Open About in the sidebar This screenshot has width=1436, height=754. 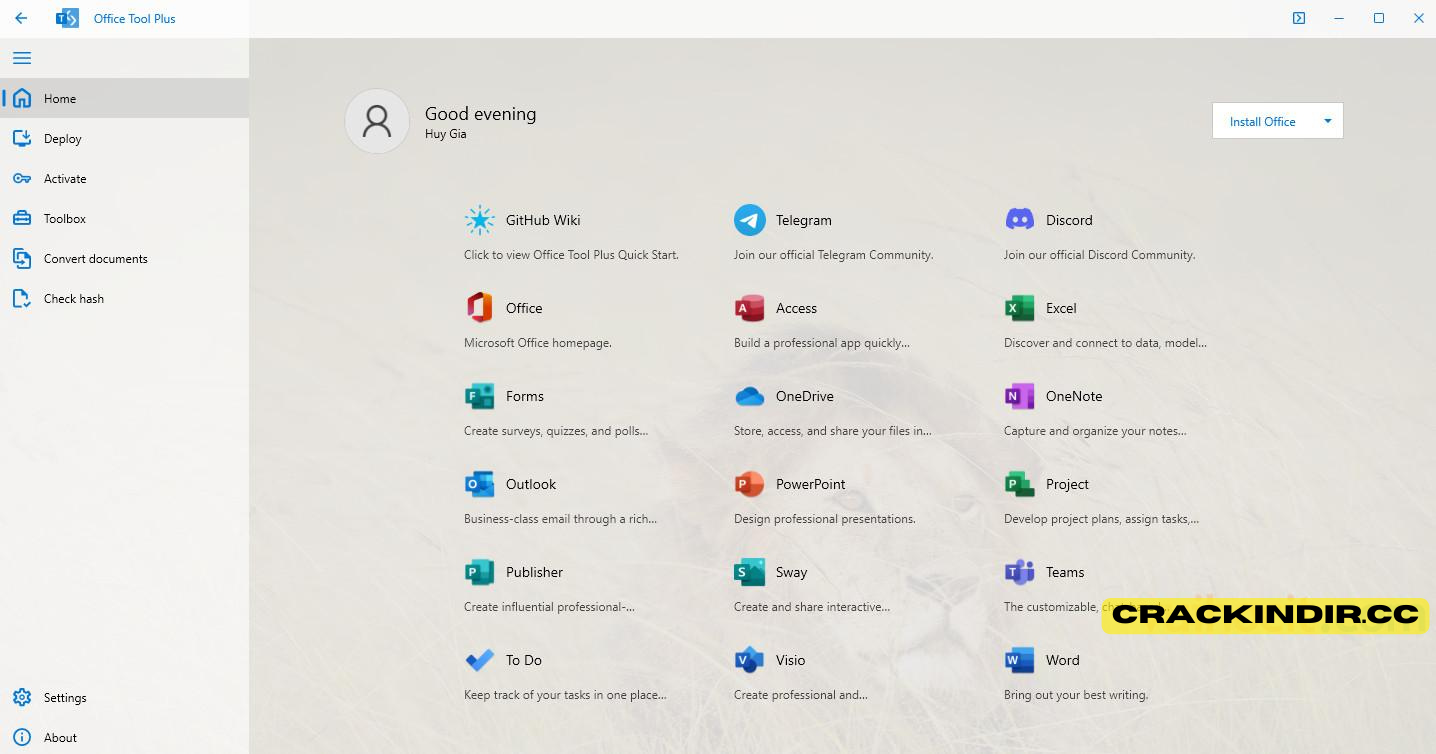[x=124, y=737]
